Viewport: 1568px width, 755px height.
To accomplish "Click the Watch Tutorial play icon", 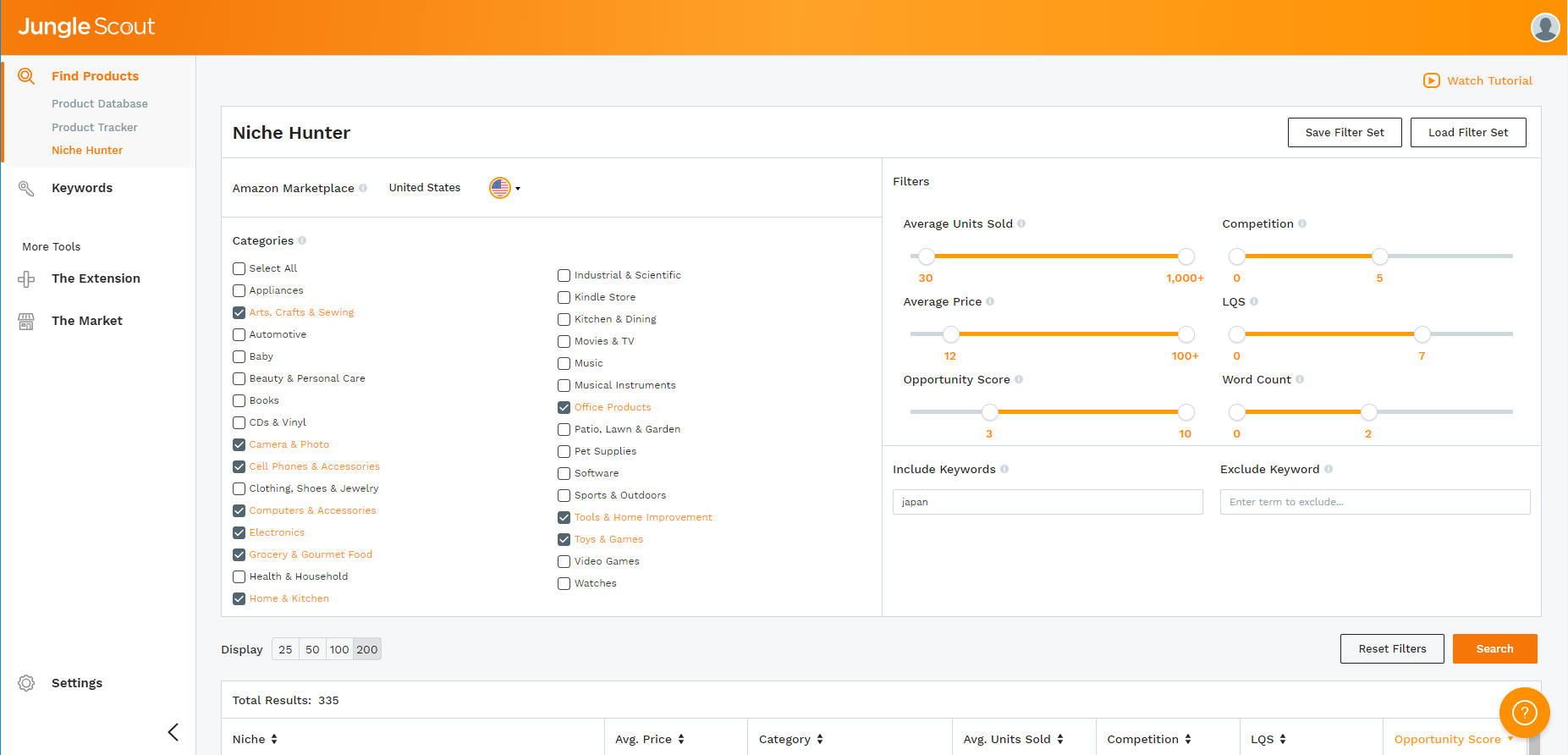I will click(x=1432, y=80).
